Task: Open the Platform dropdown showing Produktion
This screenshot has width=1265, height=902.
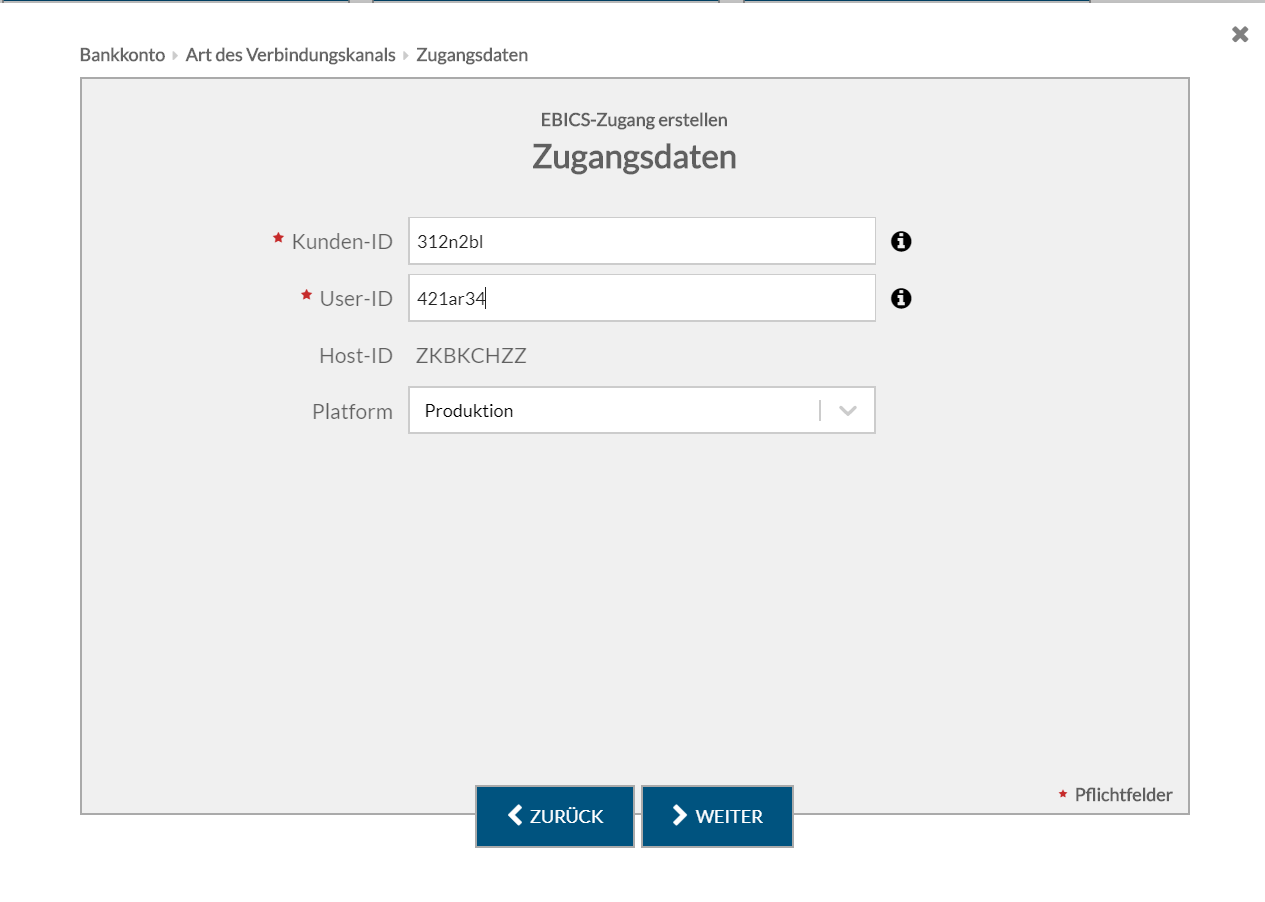Action: pyautogui.click(x=642, y=410)
